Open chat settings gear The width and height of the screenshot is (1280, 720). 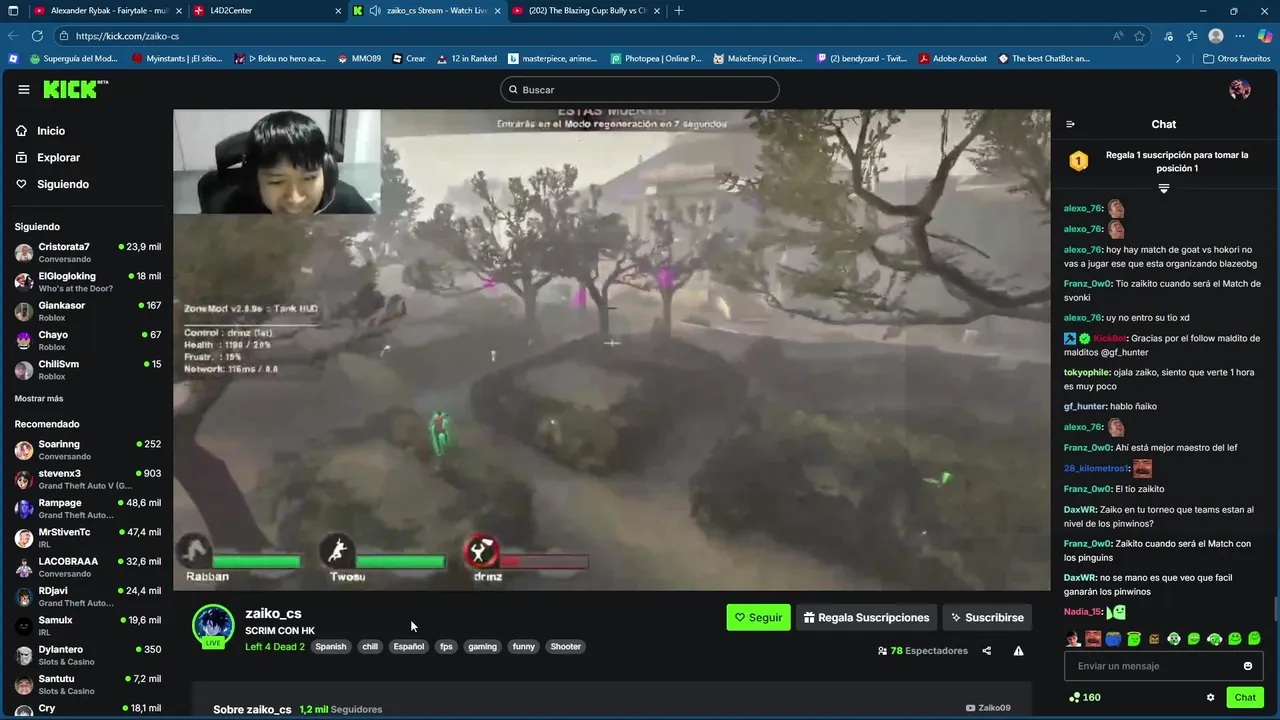1210,697
